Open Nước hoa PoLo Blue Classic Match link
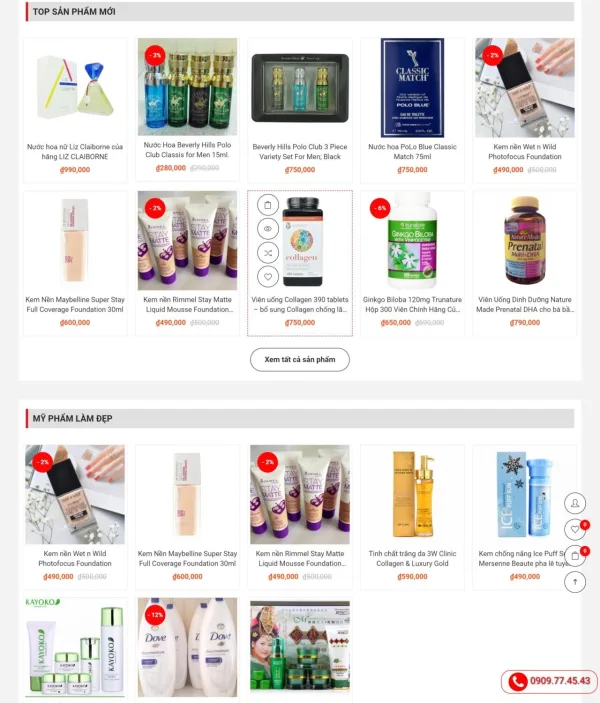The width and height of the screenshot is (600, 703). tap(412, 152)
